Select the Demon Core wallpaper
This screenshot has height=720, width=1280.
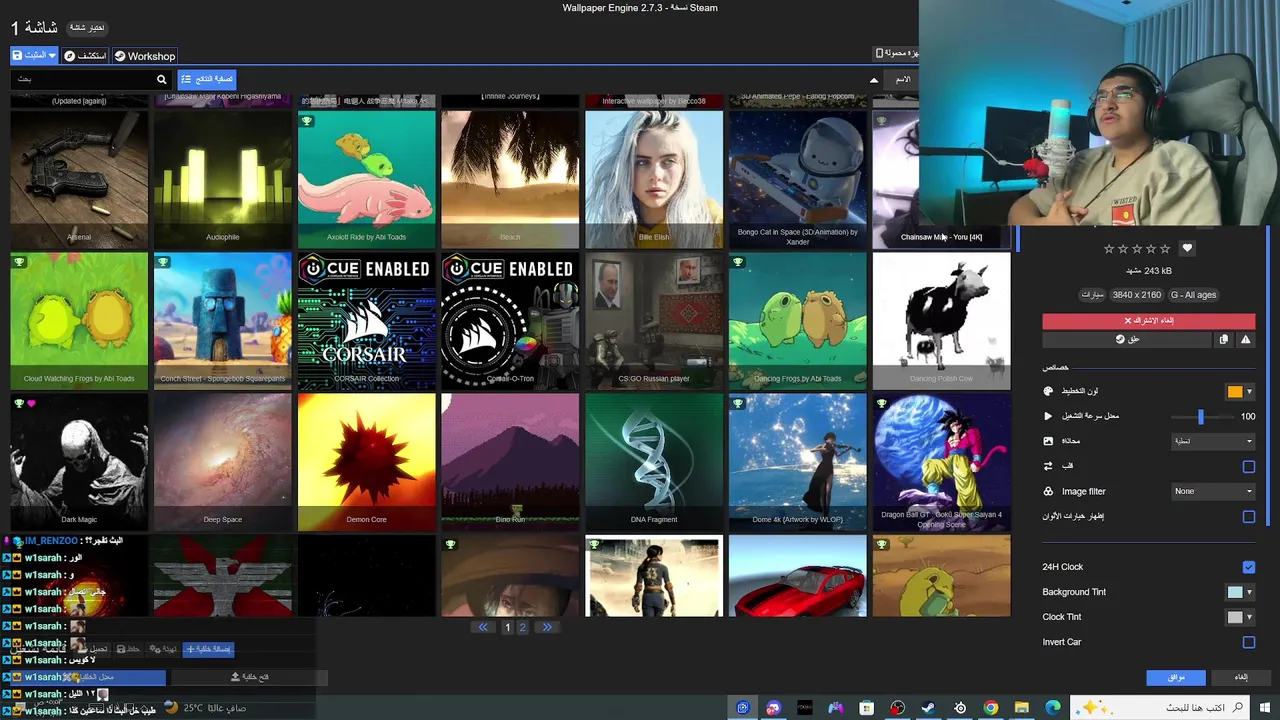(x=366, y=461)
